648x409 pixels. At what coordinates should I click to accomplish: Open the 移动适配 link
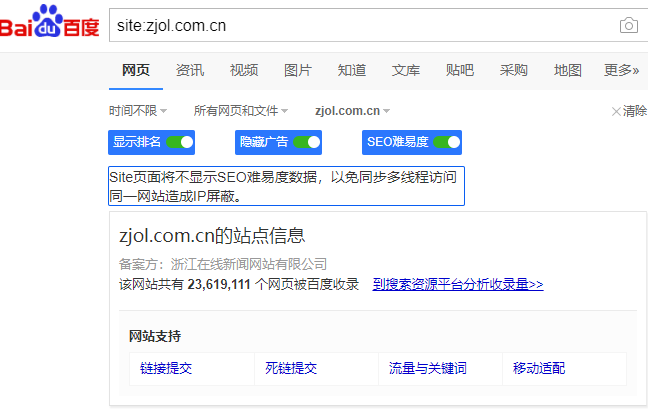tap(539, 368)
